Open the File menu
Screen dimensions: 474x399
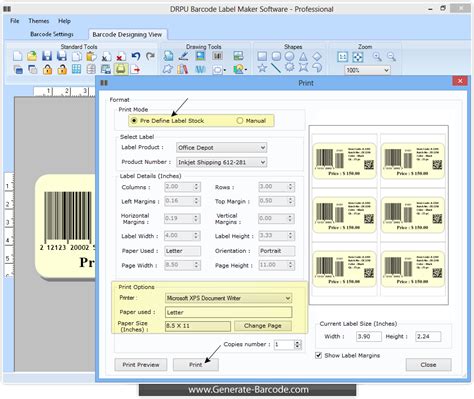click(x=15, y=21)
